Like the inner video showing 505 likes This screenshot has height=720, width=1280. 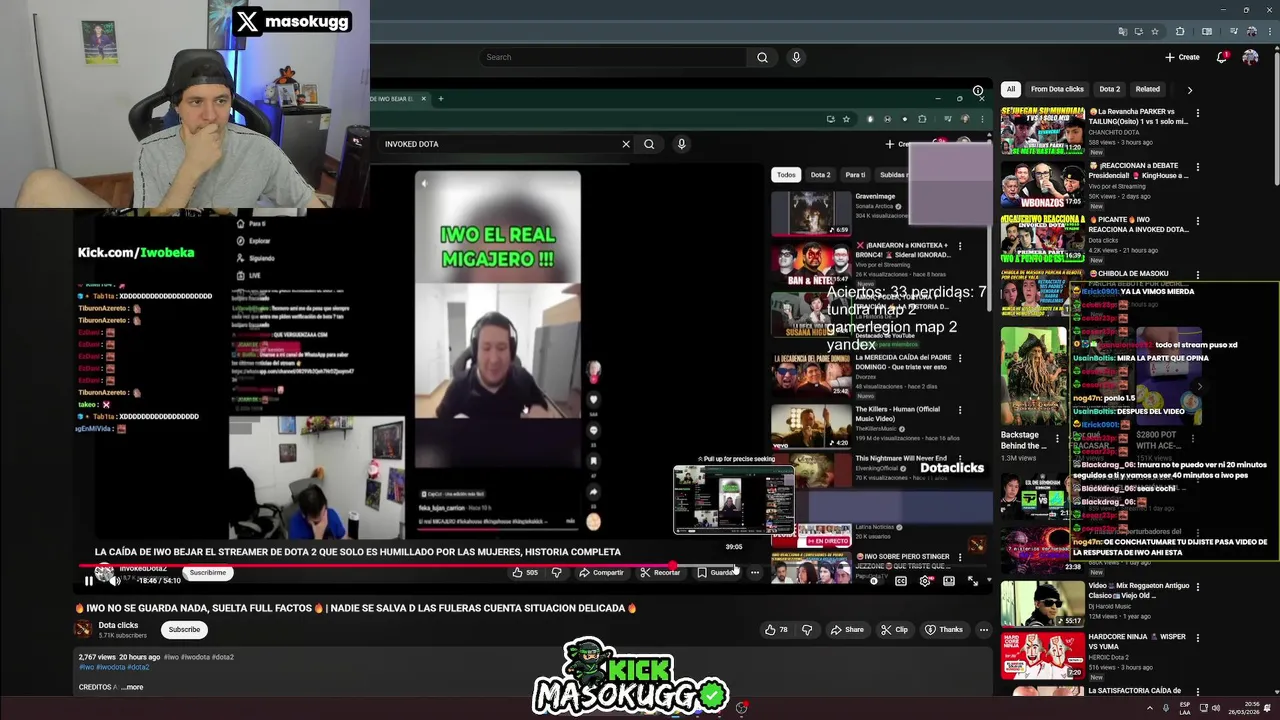[525, 573]
